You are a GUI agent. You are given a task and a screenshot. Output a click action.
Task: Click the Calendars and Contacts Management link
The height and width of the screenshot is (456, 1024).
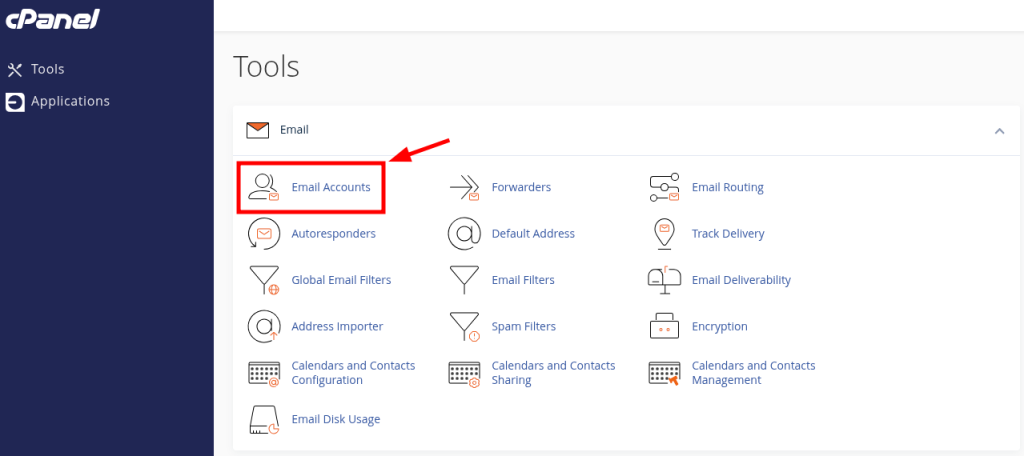[x=754, y=373]
